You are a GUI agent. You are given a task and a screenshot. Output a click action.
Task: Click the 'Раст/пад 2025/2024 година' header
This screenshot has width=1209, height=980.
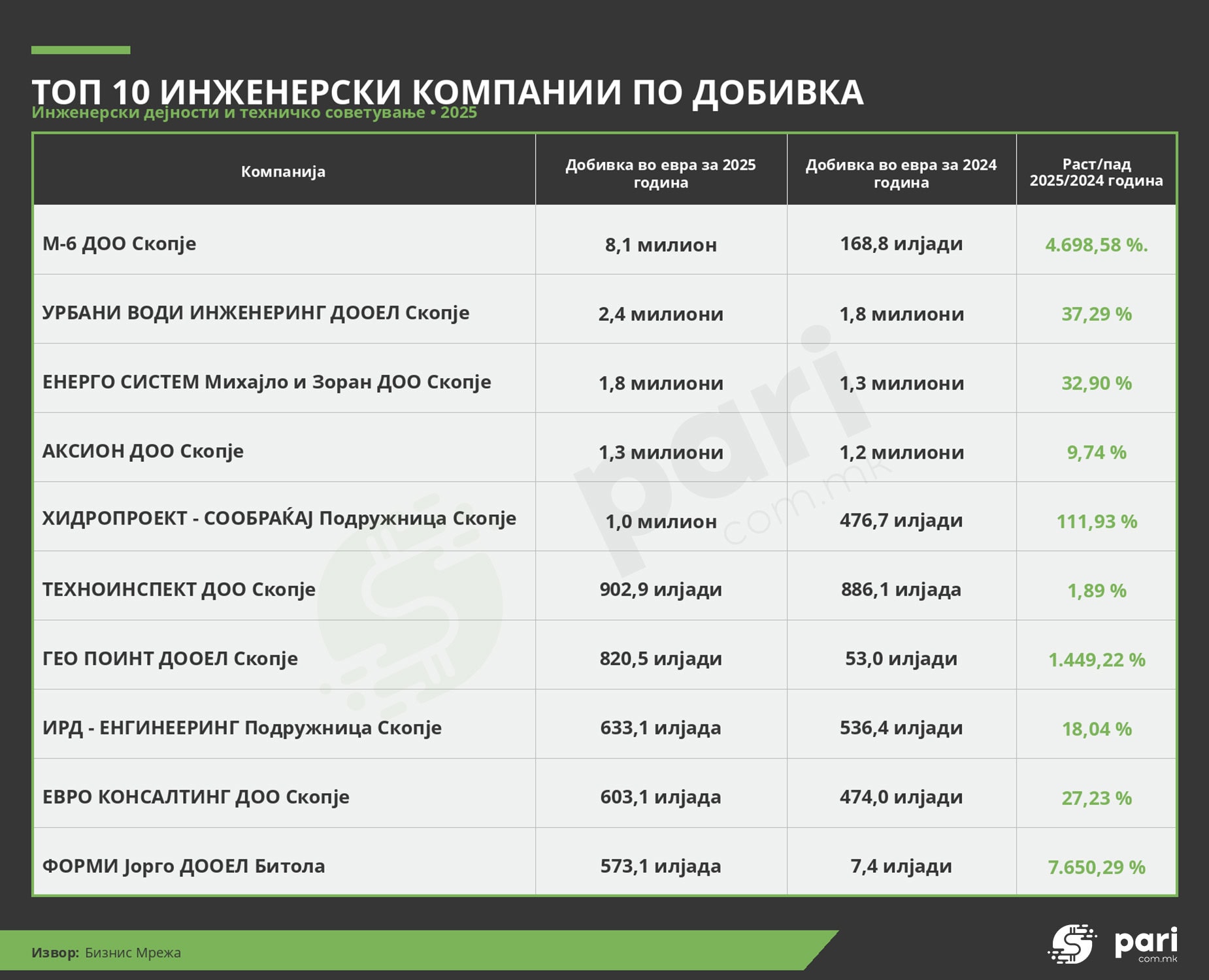(x=1097, y=172)
